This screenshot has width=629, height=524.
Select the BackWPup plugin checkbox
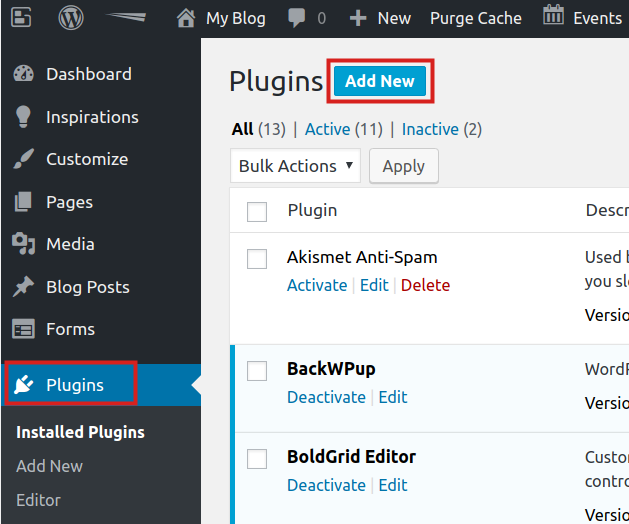257,370
